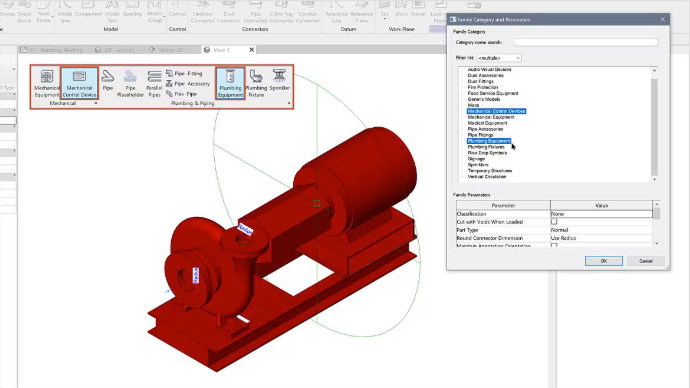Click the category list scroll down arrow
The image size is (690, 388).
pos(654,179)
